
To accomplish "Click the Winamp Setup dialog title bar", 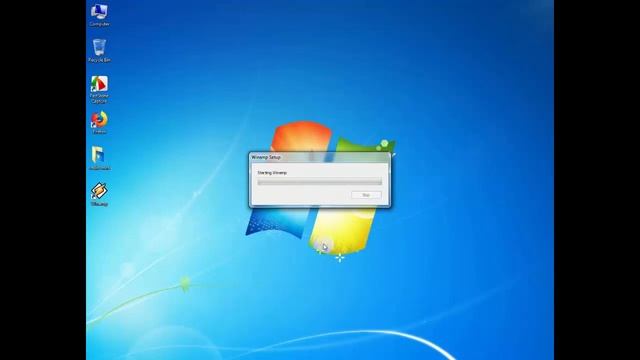I will pos(320,157).
